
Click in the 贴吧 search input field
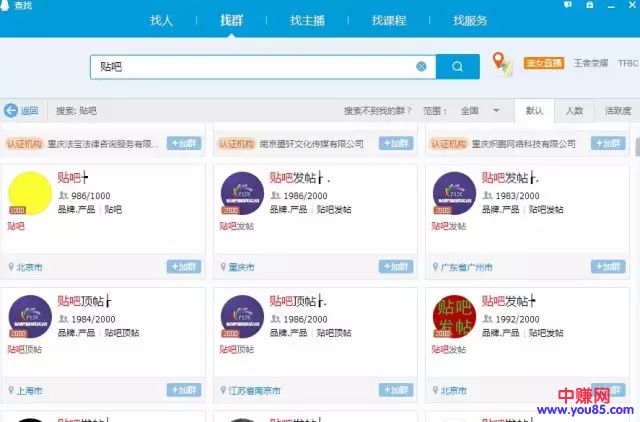coord(250,67)
